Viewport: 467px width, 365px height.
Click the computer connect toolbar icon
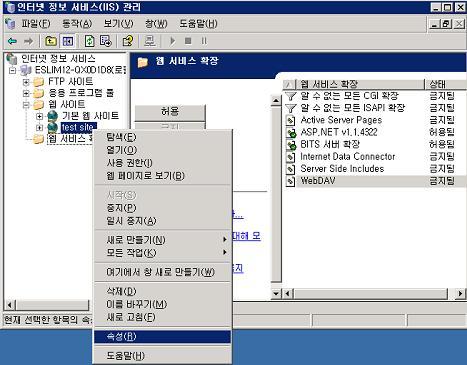[149, 41]
